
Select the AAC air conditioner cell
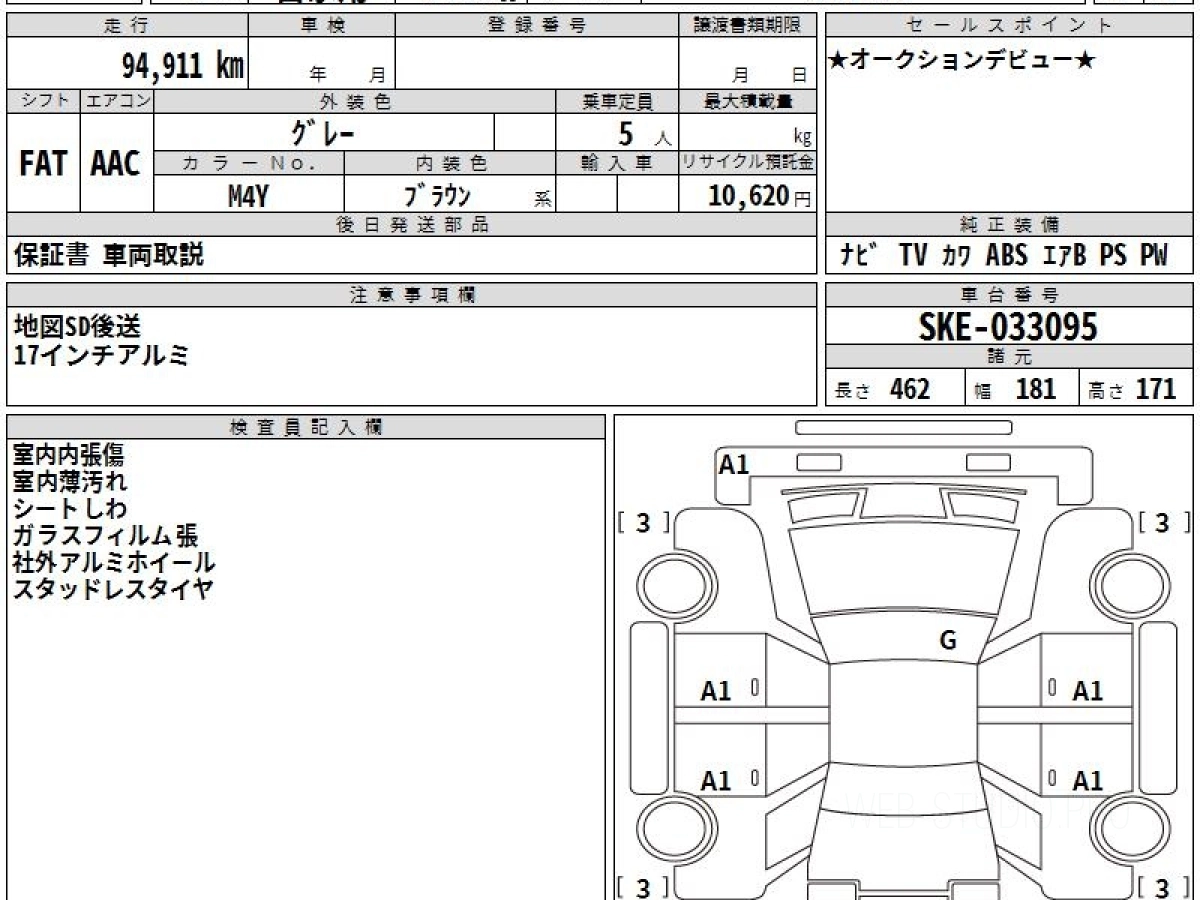[116, 164]
